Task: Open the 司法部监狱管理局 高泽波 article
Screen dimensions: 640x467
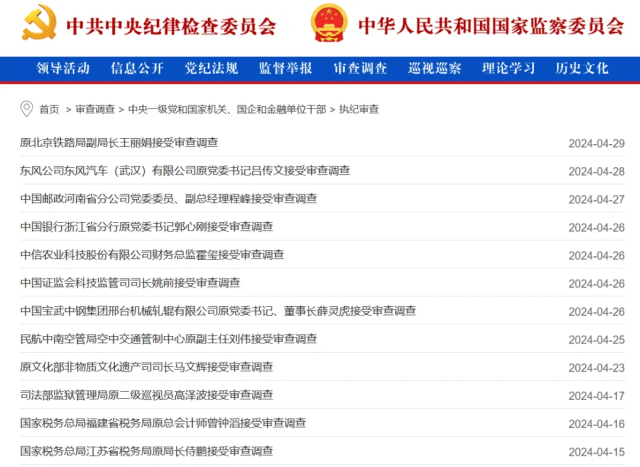Action: click(x=146, y=395)
